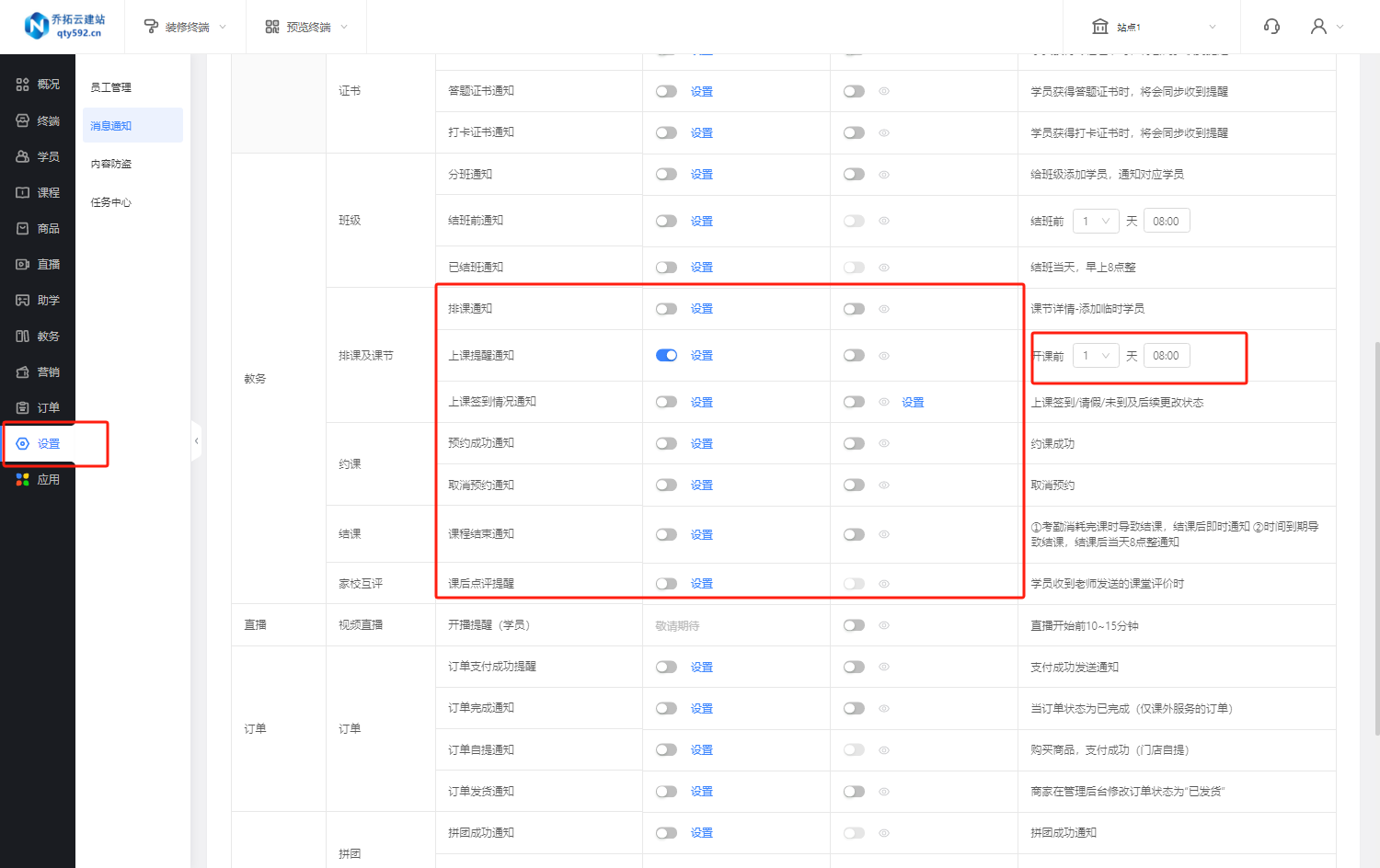Image resolution: width=1380 pixels, height=868 pixels.
Task: Open the 结班前 days dropdown
Action: (x=1096, y=221)
